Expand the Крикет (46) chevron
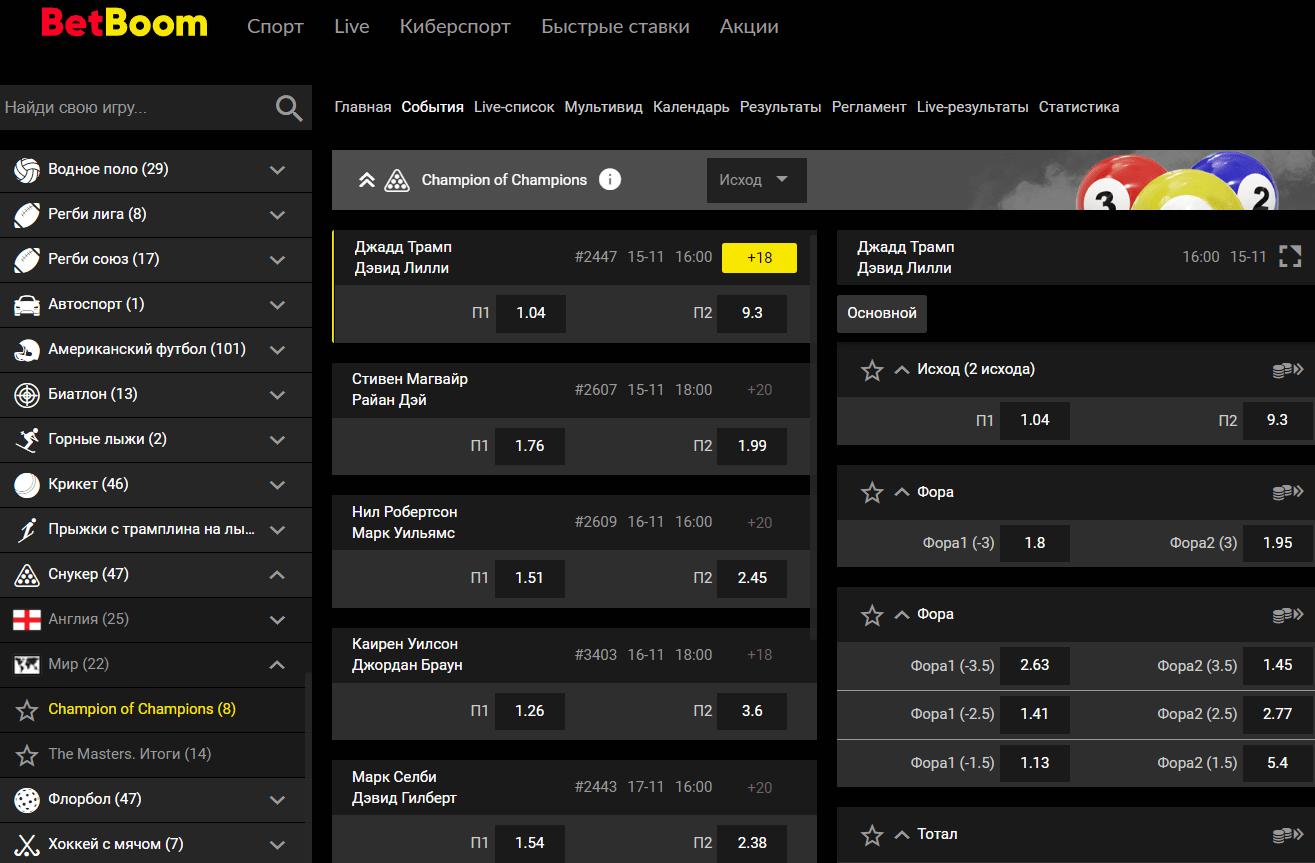Image resolution: width=1315 pixels, height=863 pixels. (278, 485)
